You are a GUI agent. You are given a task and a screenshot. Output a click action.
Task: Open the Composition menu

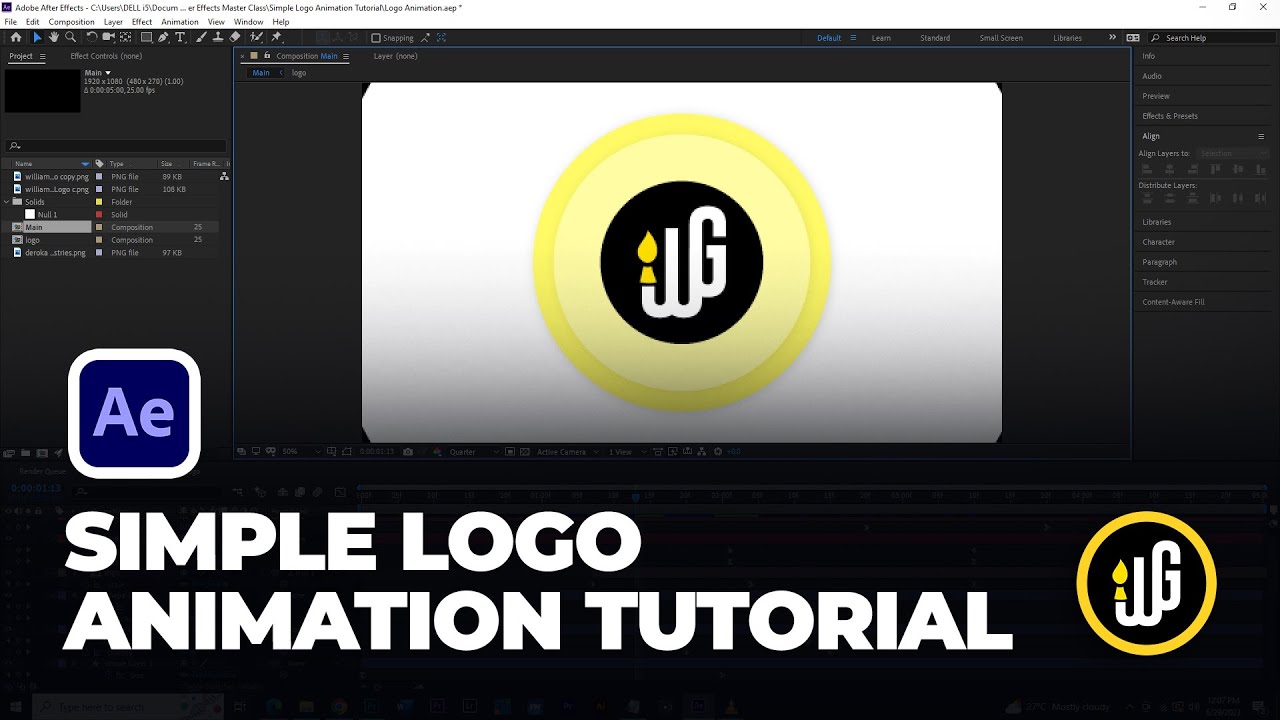coord(71,22)
